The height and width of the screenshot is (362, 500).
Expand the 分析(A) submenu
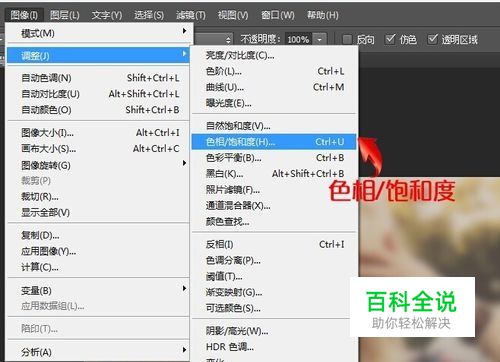pos(98,352)
